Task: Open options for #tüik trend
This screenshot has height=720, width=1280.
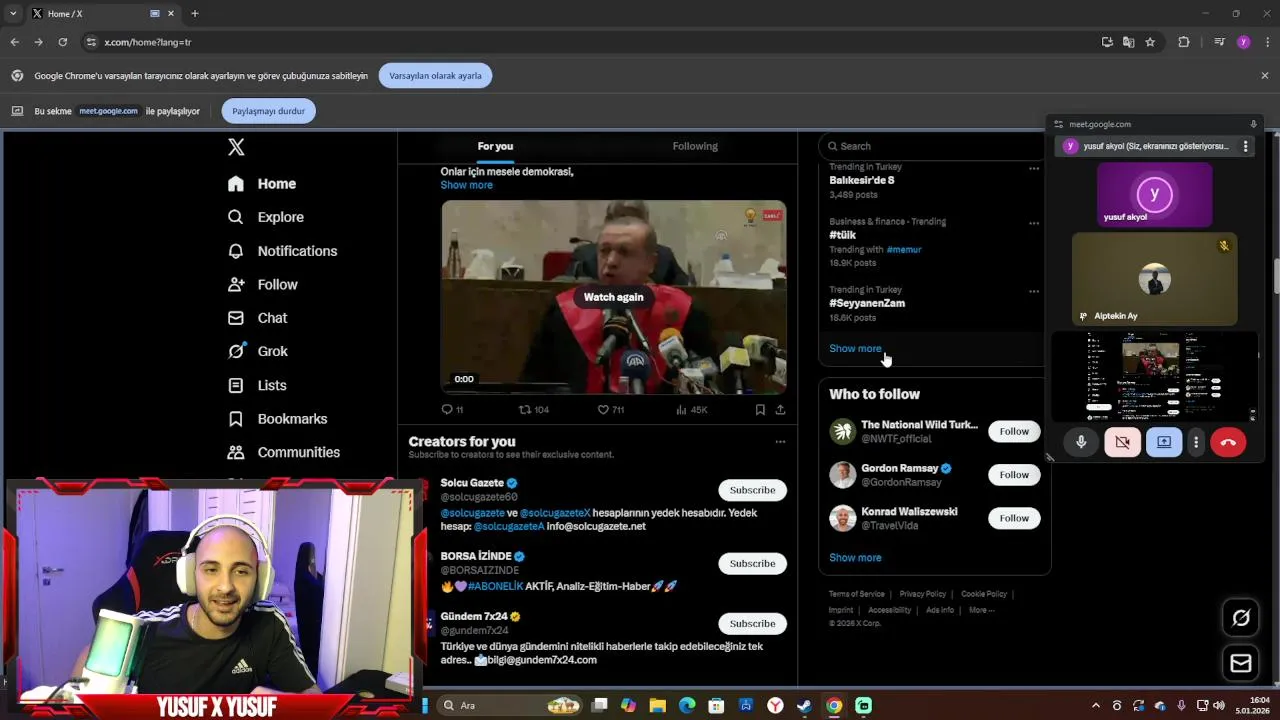Action: 1033,223
